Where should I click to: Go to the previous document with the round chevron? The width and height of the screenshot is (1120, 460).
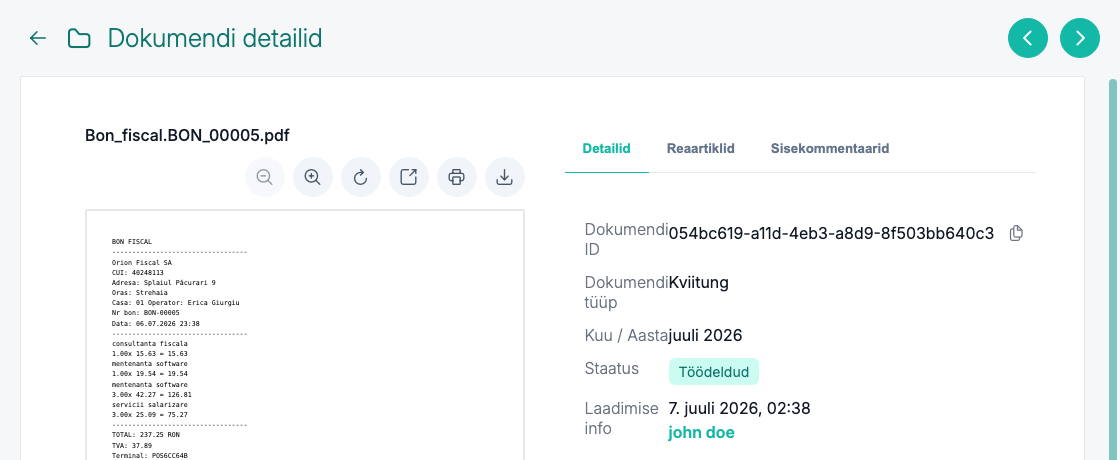1028,38
